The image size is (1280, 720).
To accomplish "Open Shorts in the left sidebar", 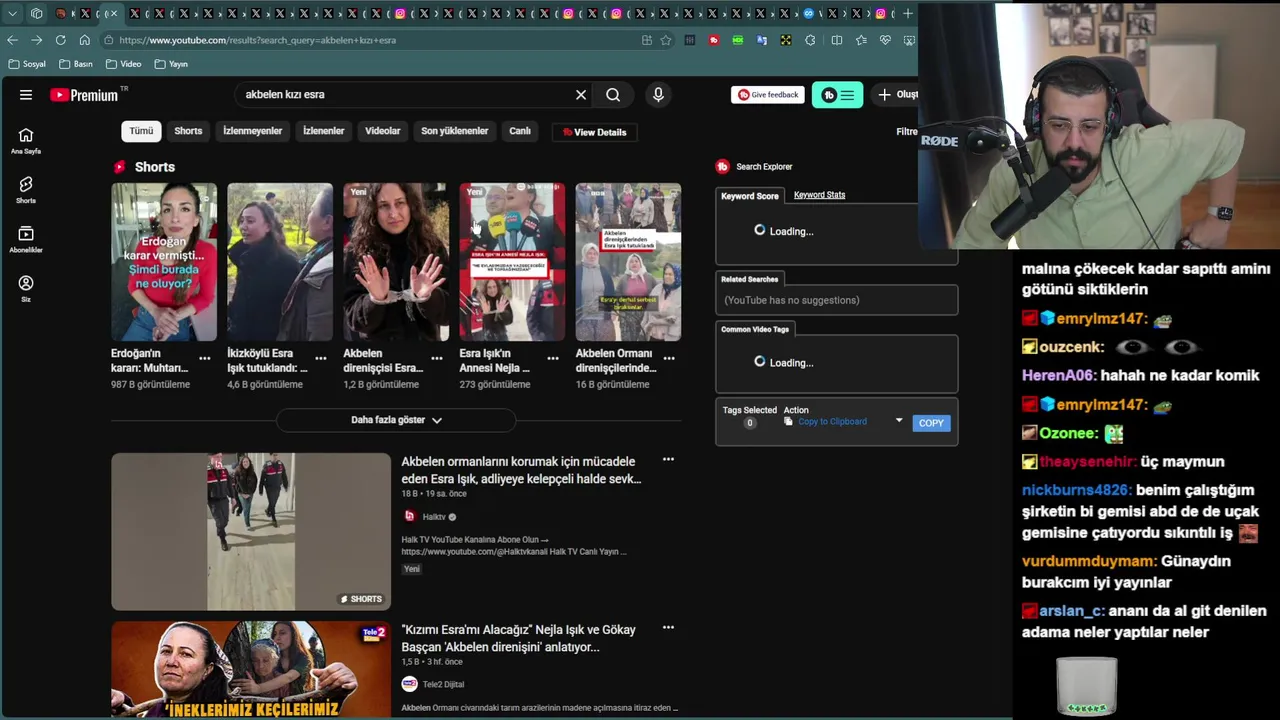I will point(26,190).
